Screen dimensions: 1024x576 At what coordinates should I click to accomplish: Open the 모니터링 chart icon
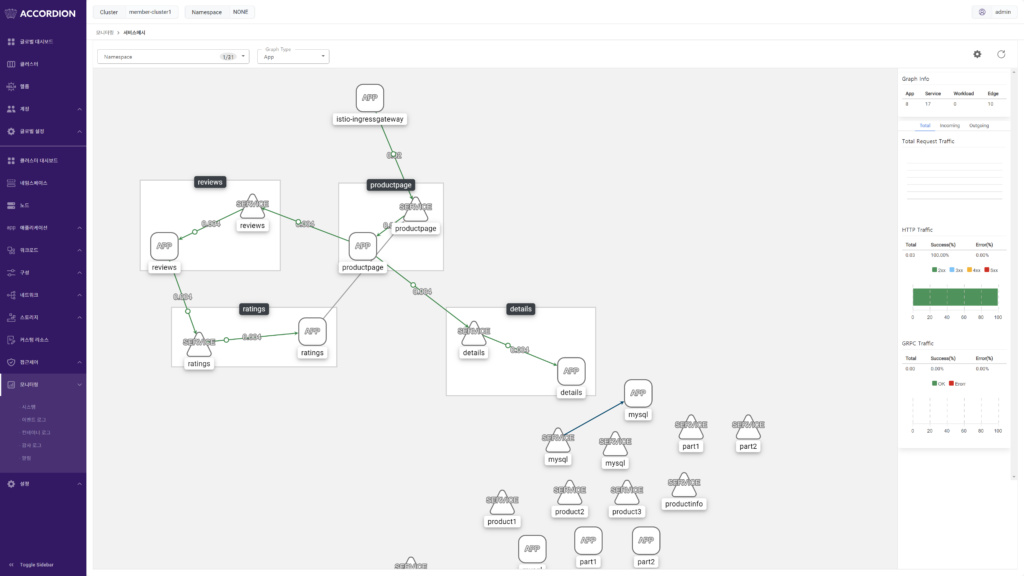pyautogui.click(x=11, y=385)
